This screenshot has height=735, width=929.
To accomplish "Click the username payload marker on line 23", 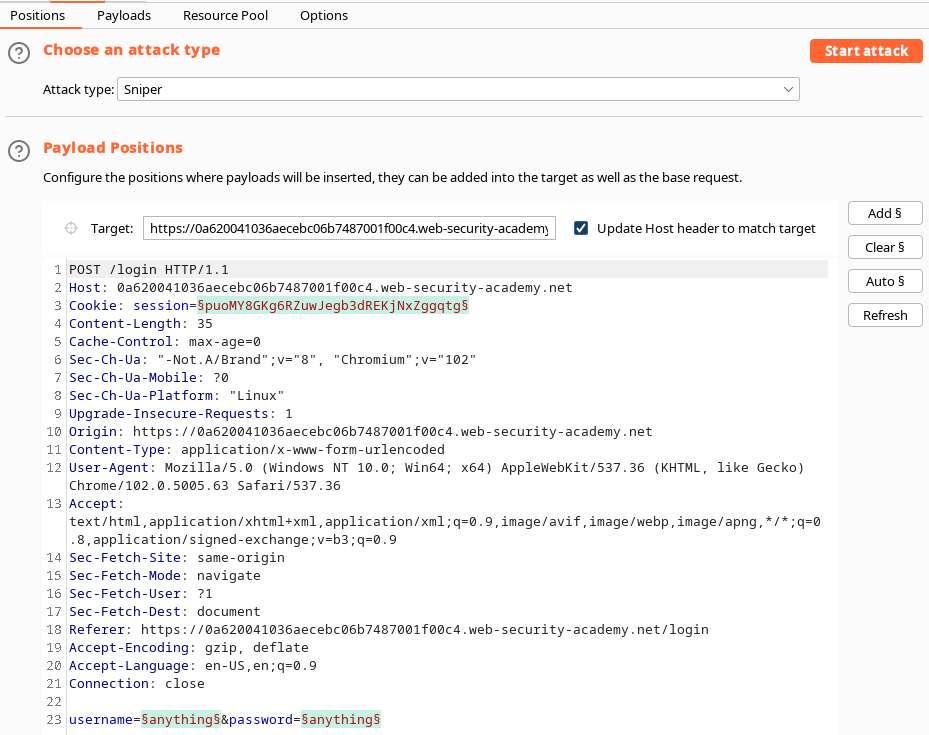I will pyautogui.click(x=180, y=719).
